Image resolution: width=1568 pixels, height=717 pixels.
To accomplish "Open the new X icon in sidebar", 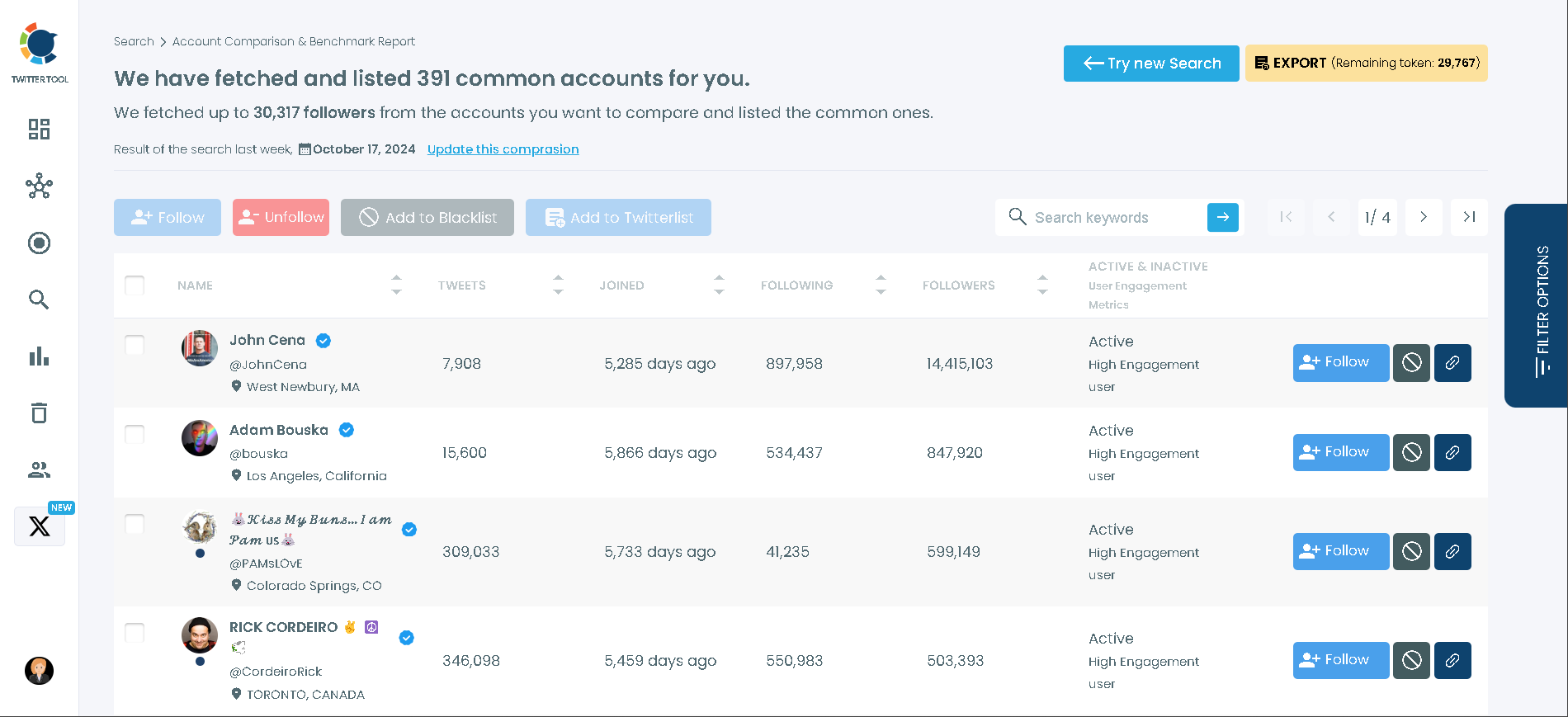I will [40, 526].
